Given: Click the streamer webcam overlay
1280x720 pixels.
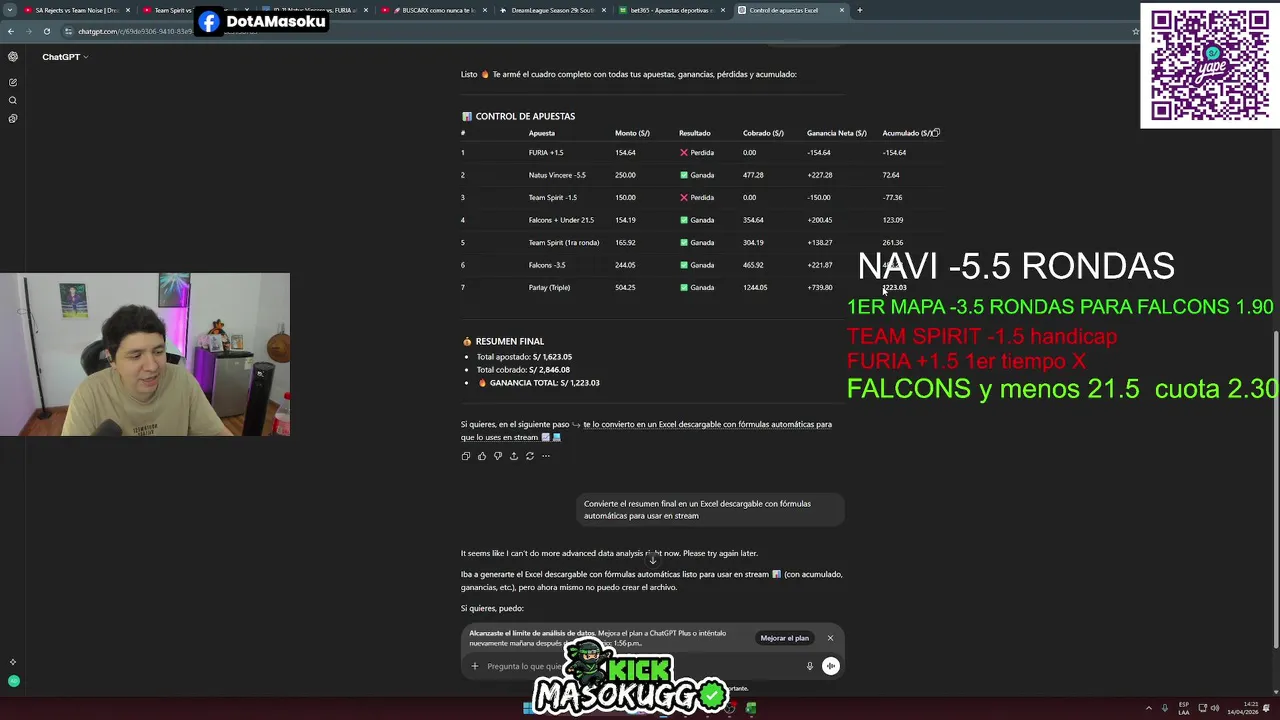Looking at the screenshot, I should pos(145,355).
